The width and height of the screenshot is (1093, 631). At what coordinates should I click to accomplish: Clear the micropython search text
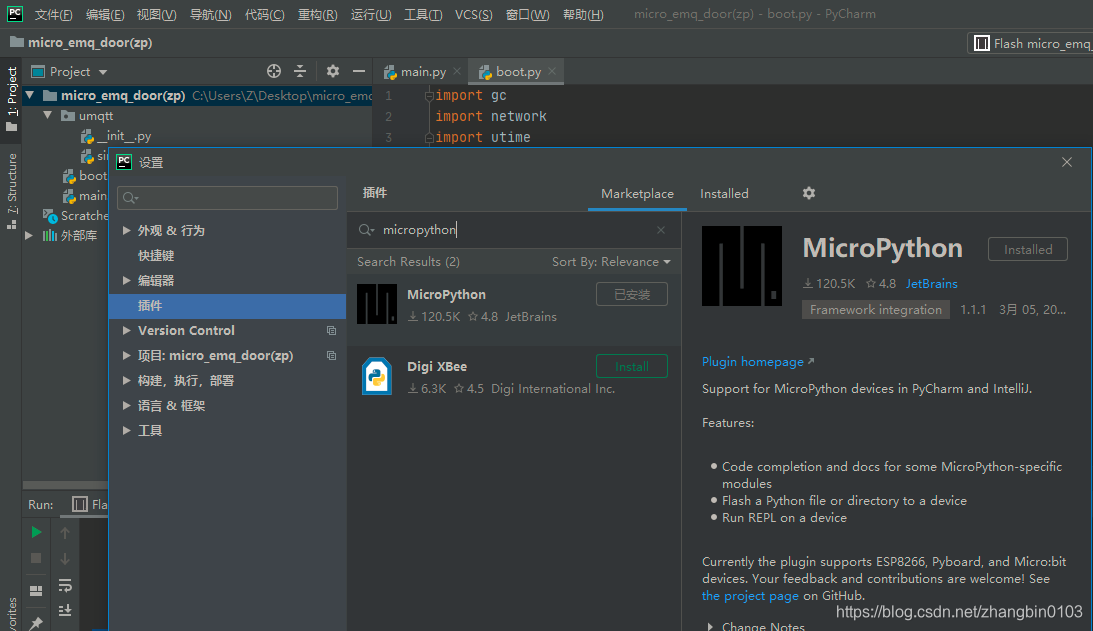click(661, 230)
